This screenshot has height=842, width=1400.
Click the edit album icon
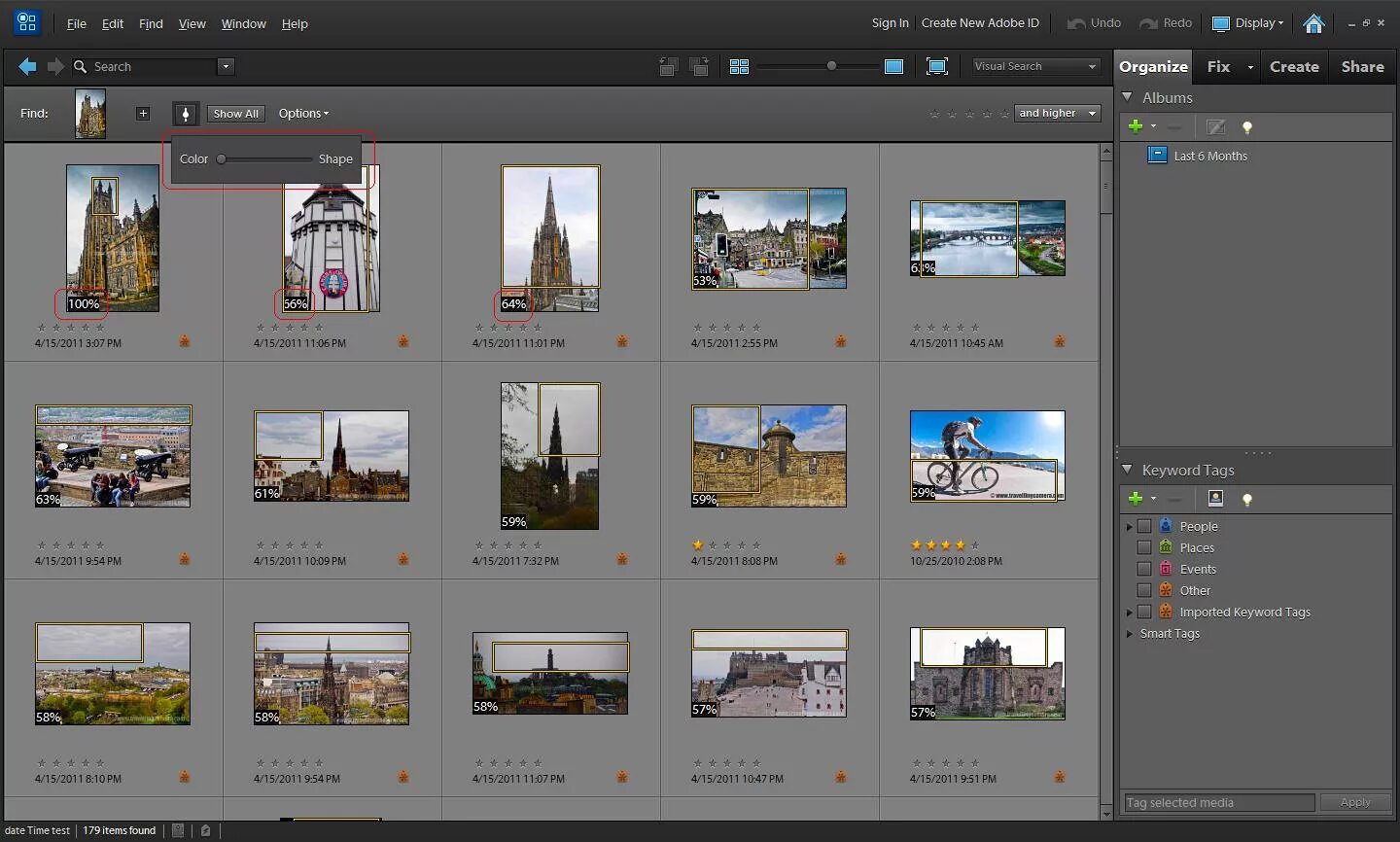(1215, 126)
